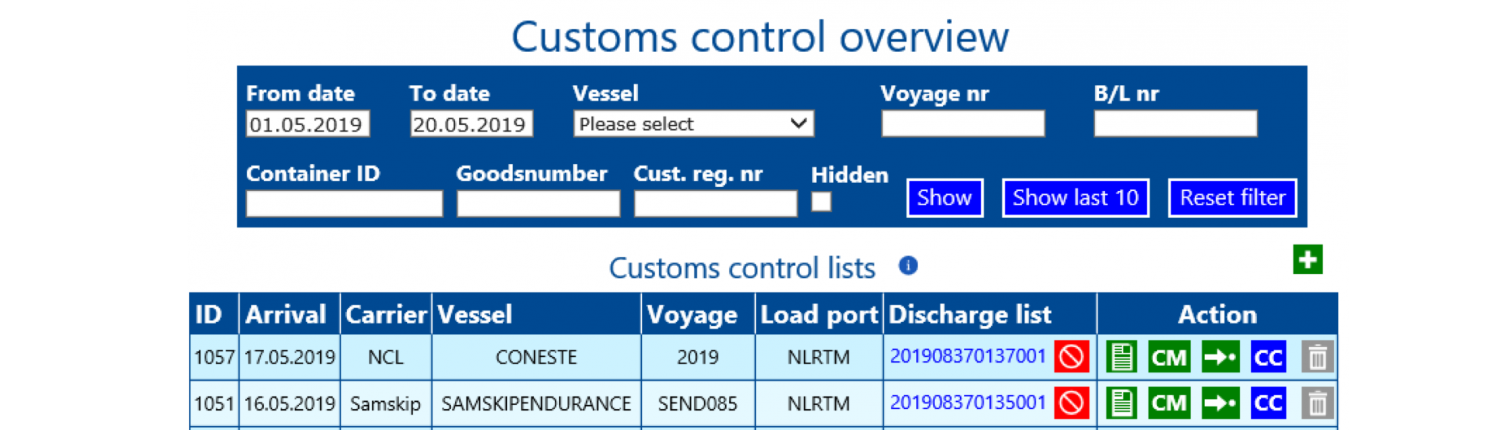Open discharge list 201908370137001
Screen dimensions: 1500x430
(x=968, y=356)
